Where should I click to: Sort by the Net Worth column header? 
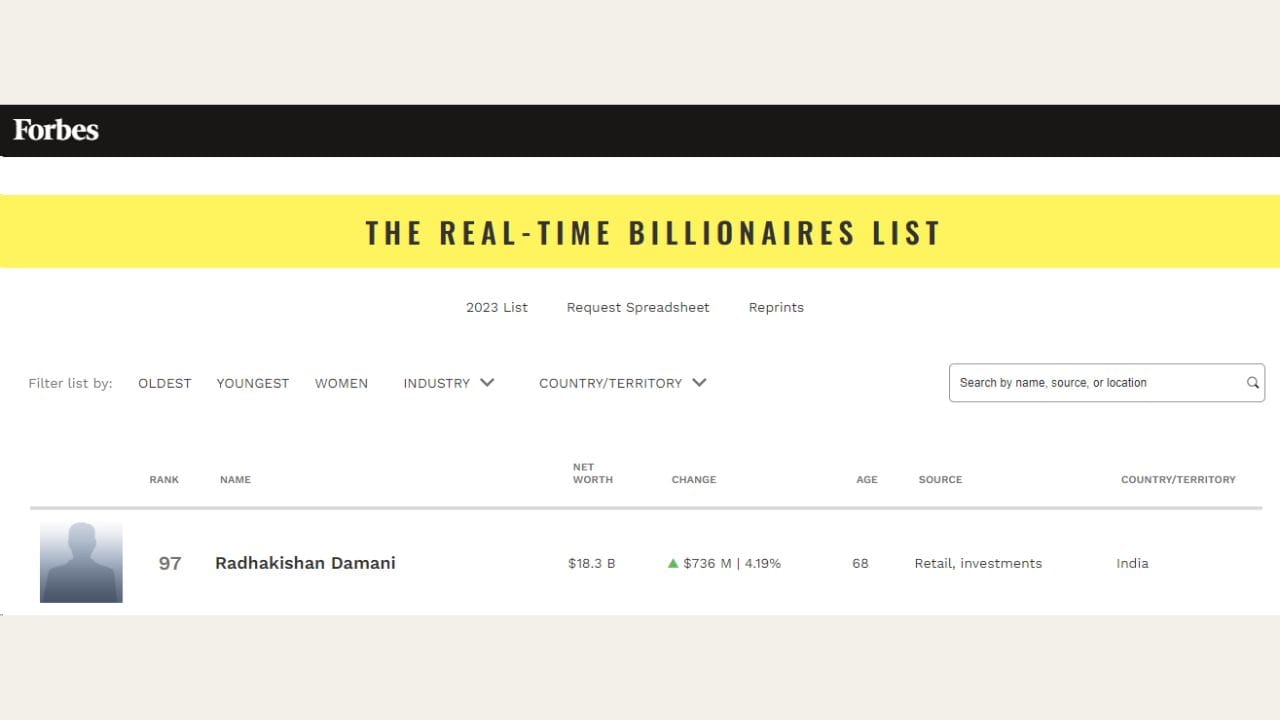(593, 473)
